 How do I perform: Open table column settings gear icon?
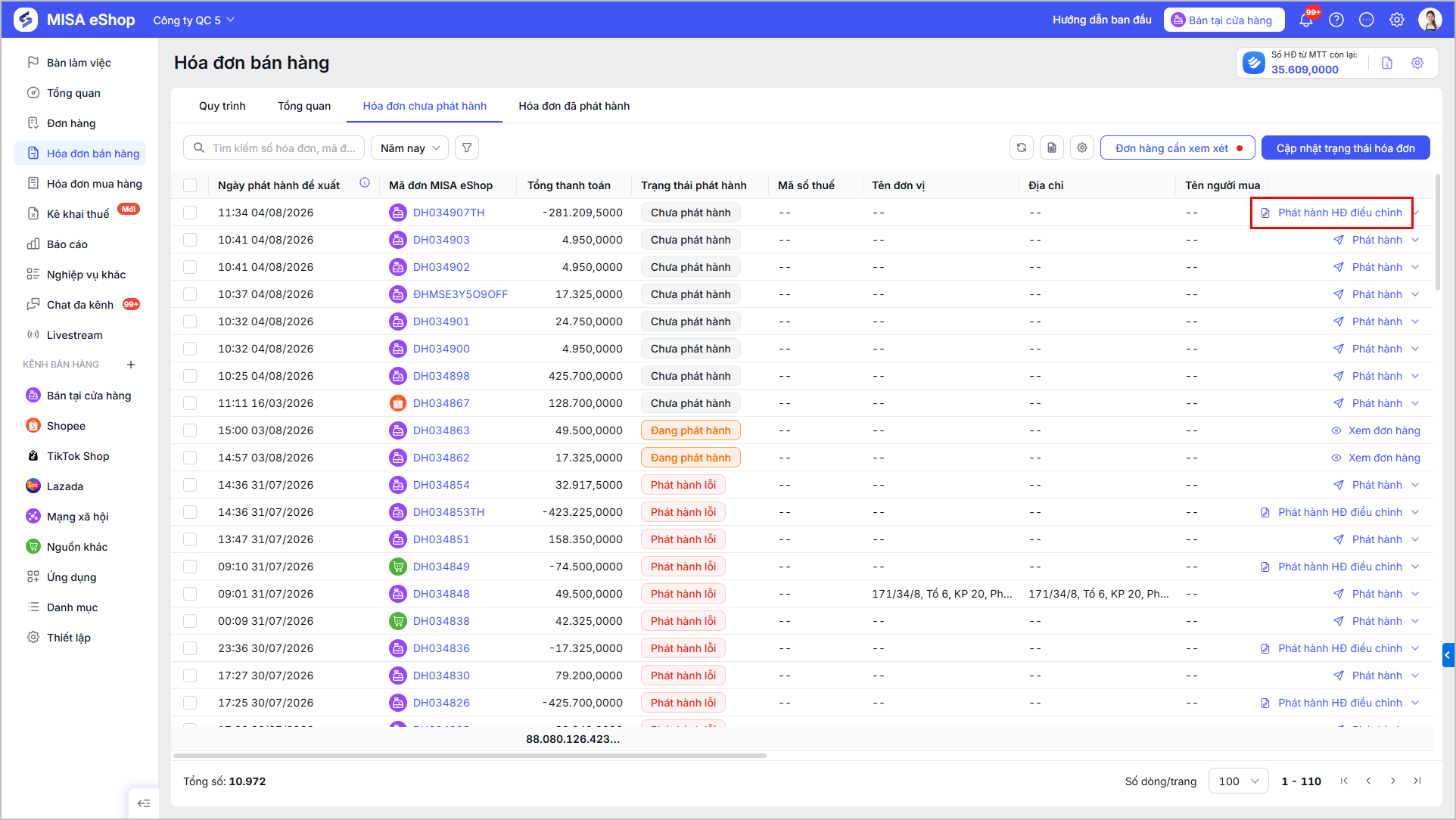pyautogui.click(x=1082, y=148)
